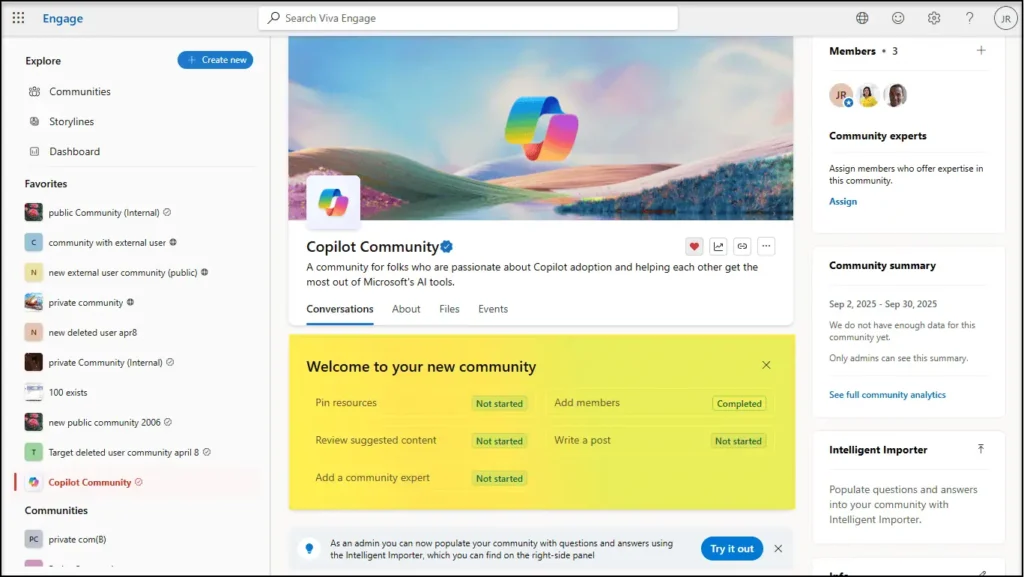Add members using the plus icon
Screen dimensions: 1024x577
click(x=982, y=51)
